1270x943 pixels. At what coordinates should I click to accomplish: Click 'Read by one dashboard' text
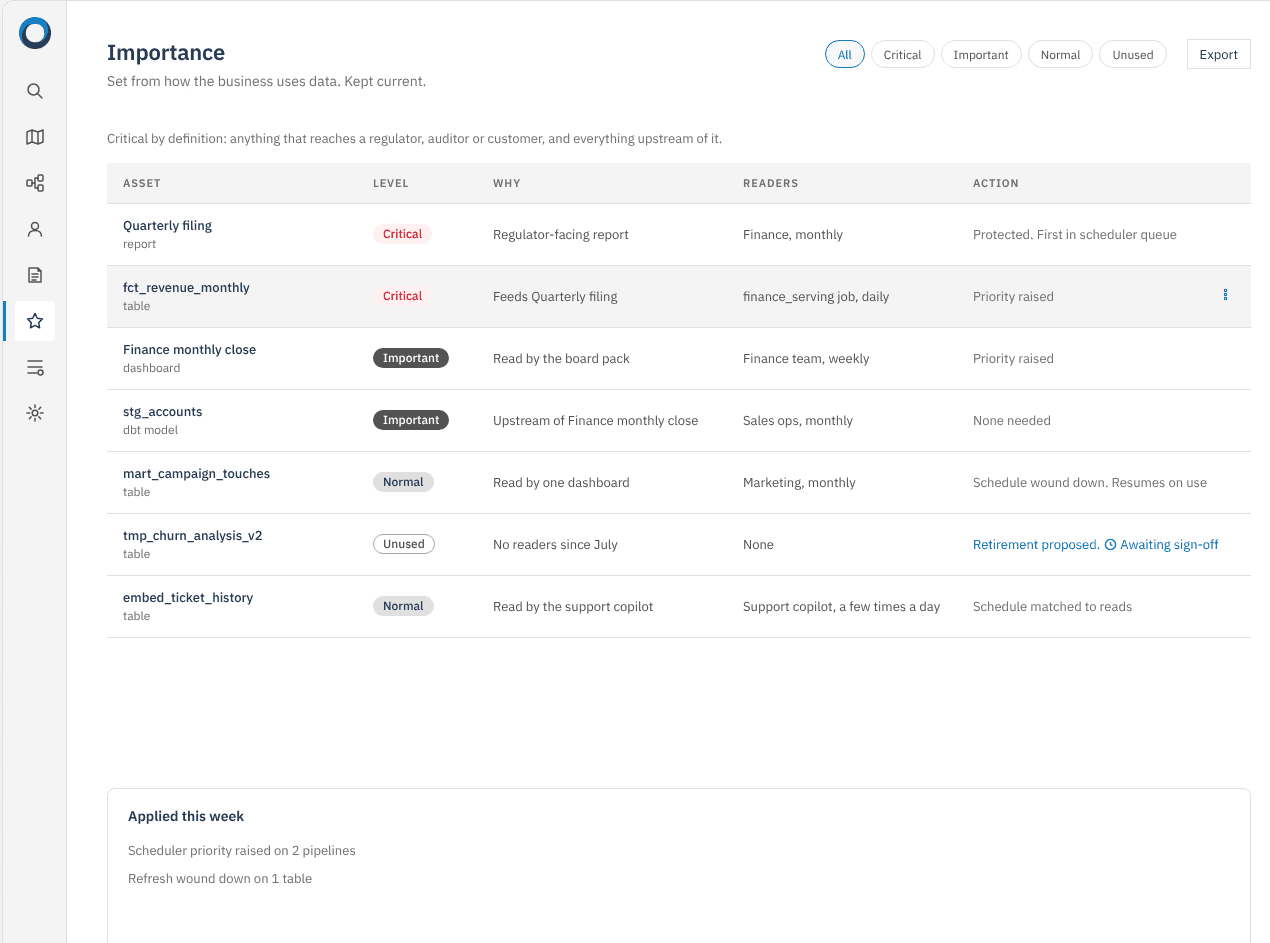tap(561, 483)
